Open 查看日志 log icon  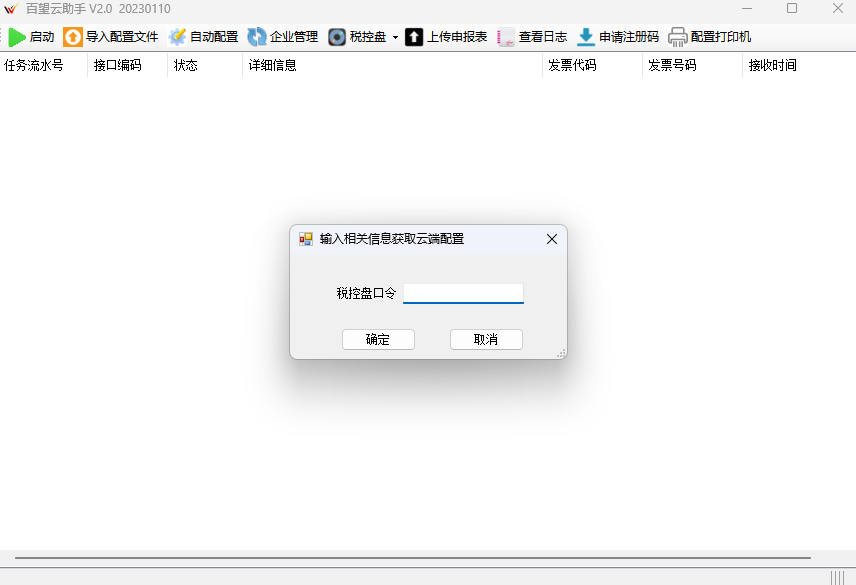tap(506, 37)
